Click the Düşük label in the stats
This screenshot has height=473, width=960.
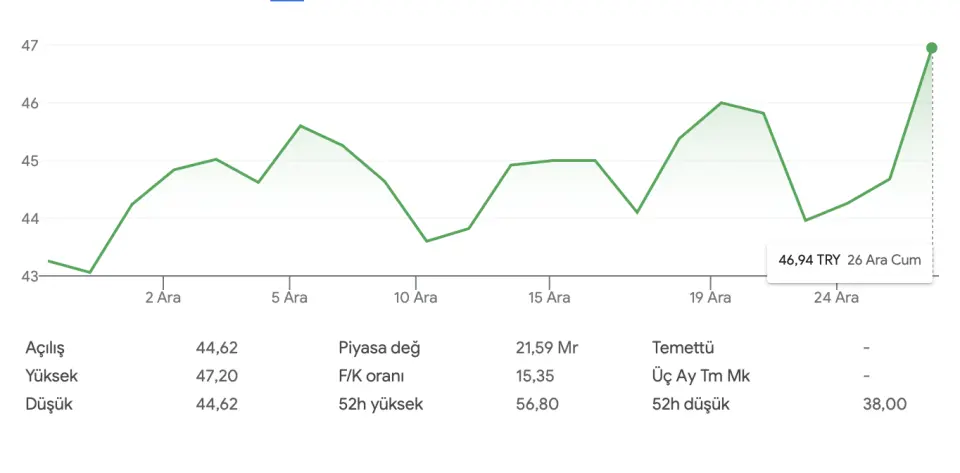tap(48, 404)
